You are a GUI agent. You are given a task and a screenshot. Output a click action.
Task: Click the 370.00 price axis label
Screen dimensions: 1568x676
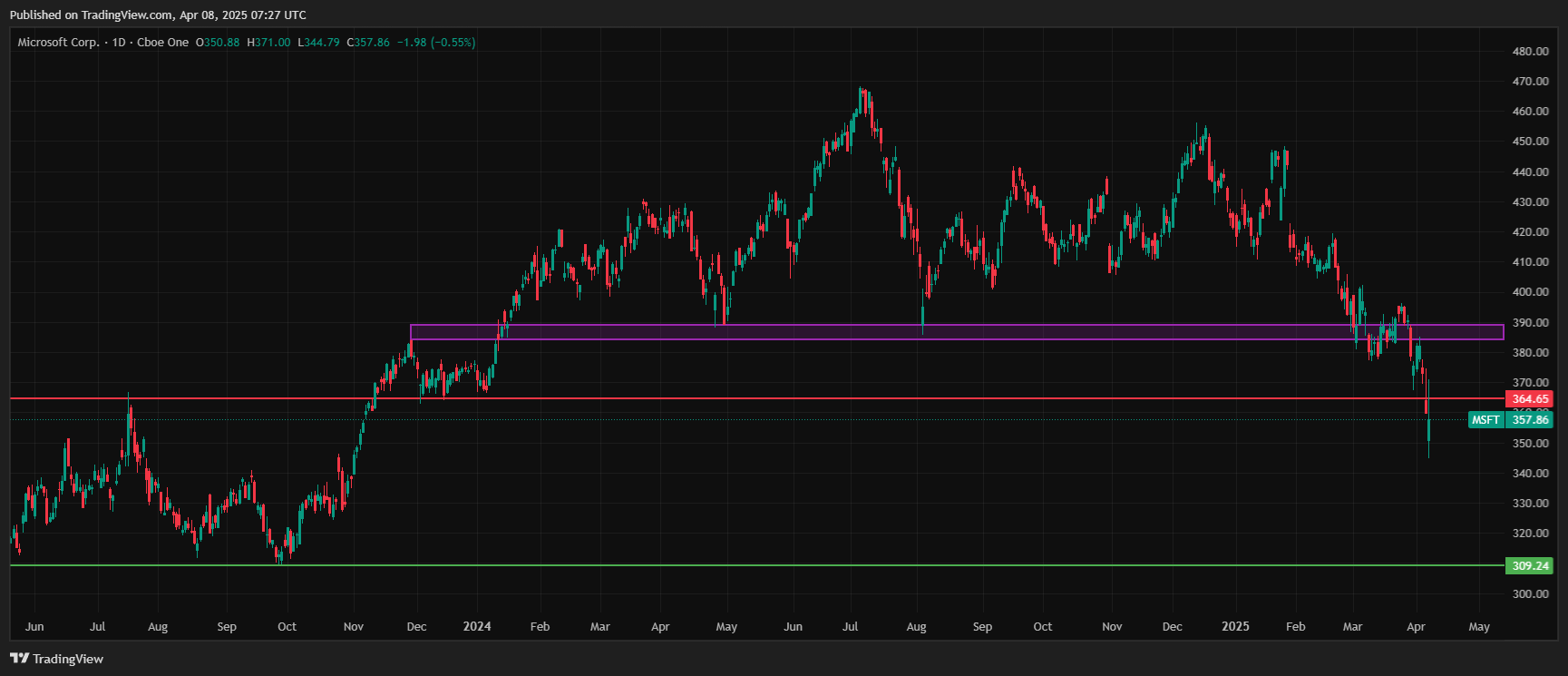pos(1531,383)
